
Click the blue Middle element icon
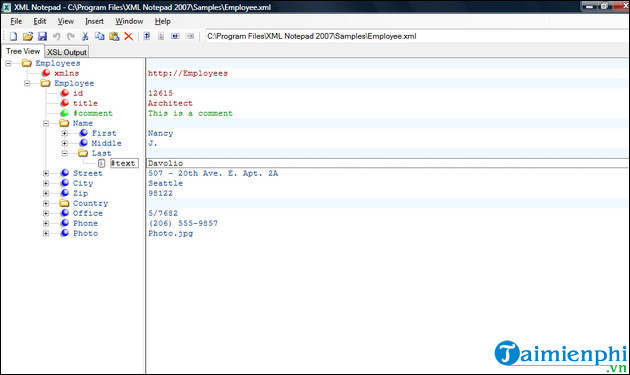(84, 143)
